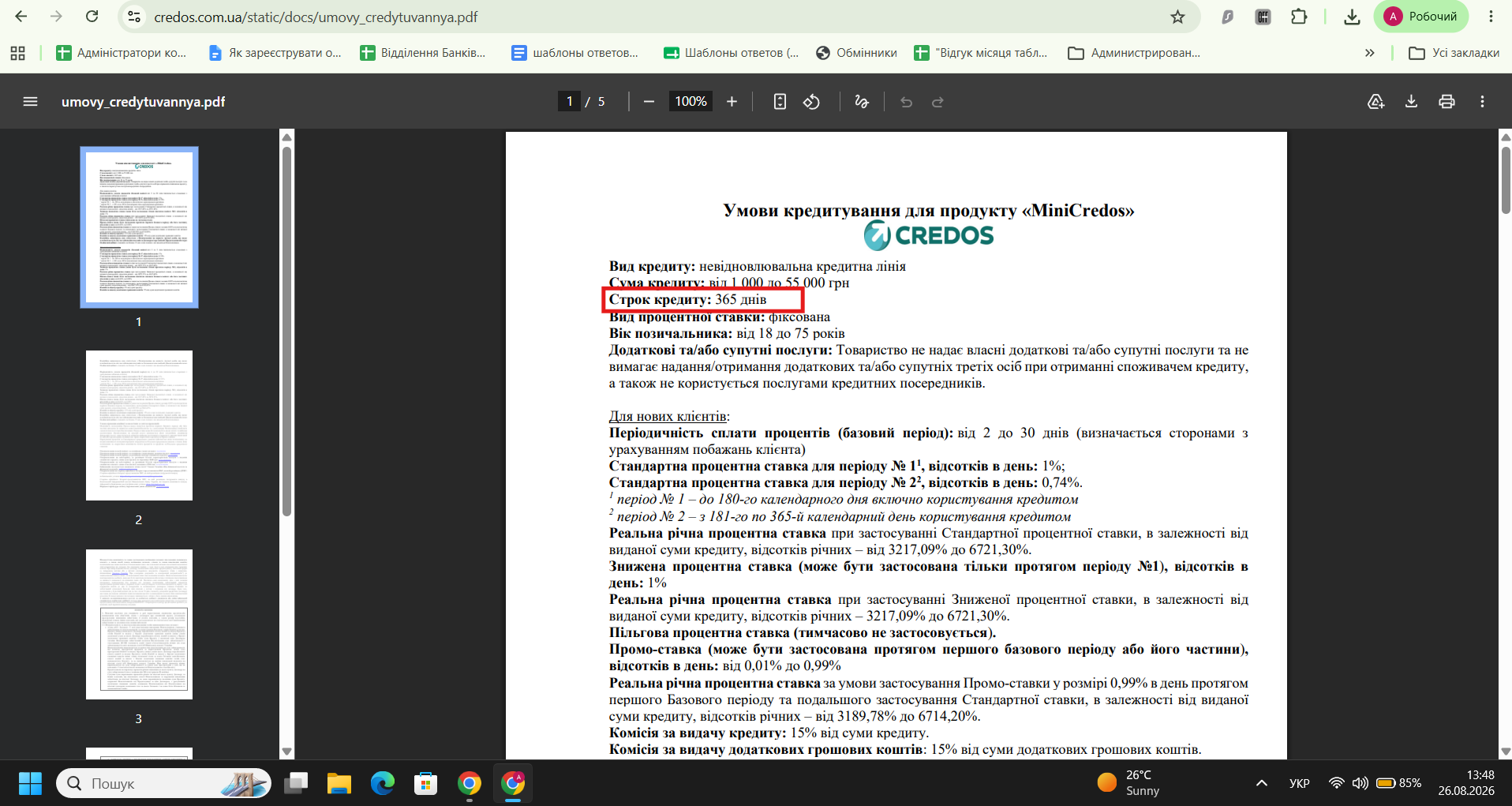Open the Sunny weather widget
This screenshot has height=806, width=1512.
pyautogui.click(x=1128, y=783)
